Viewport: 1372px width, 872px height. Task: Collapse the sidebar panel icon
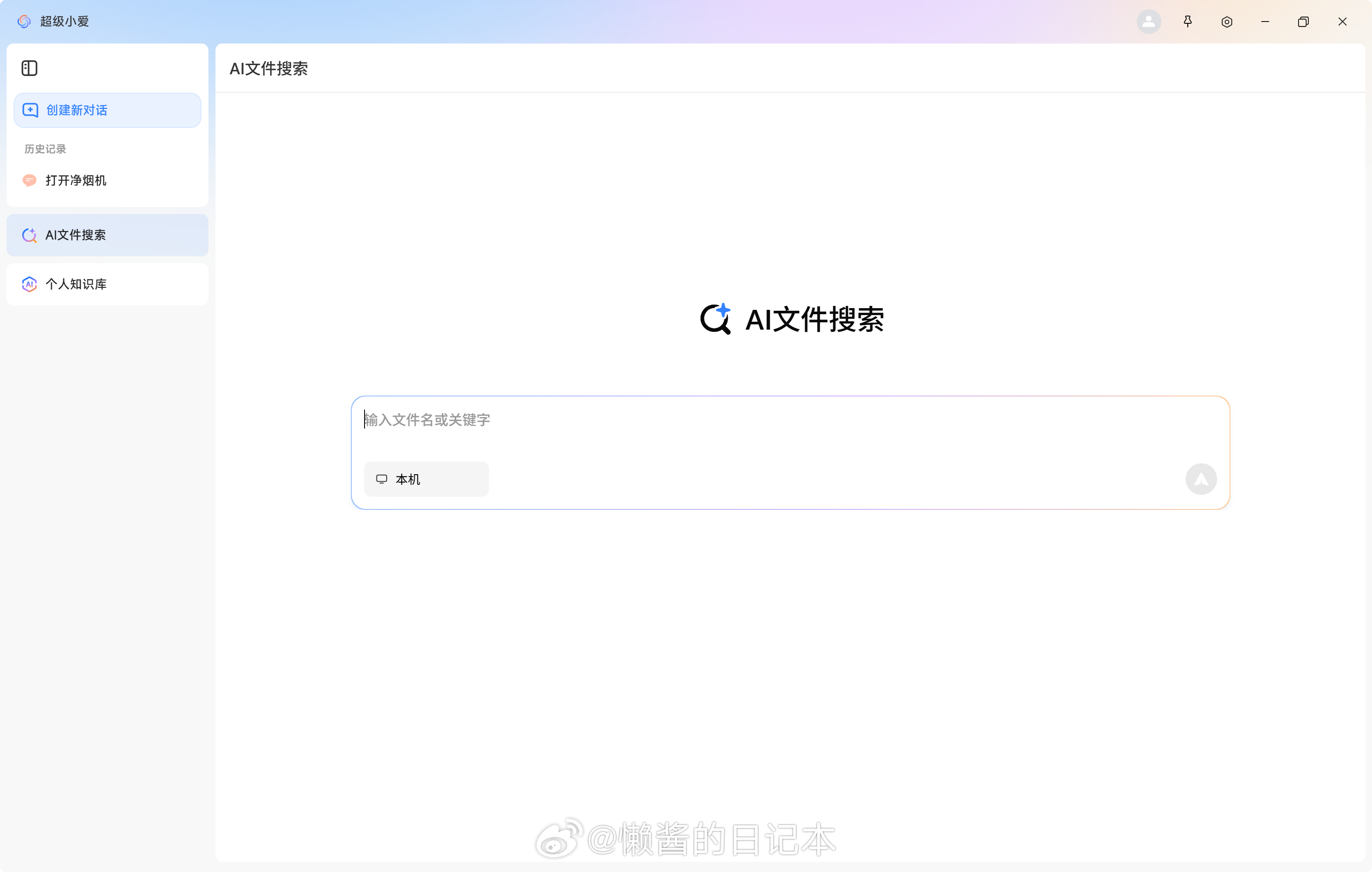pyautogui.click(x=29, y=69)
